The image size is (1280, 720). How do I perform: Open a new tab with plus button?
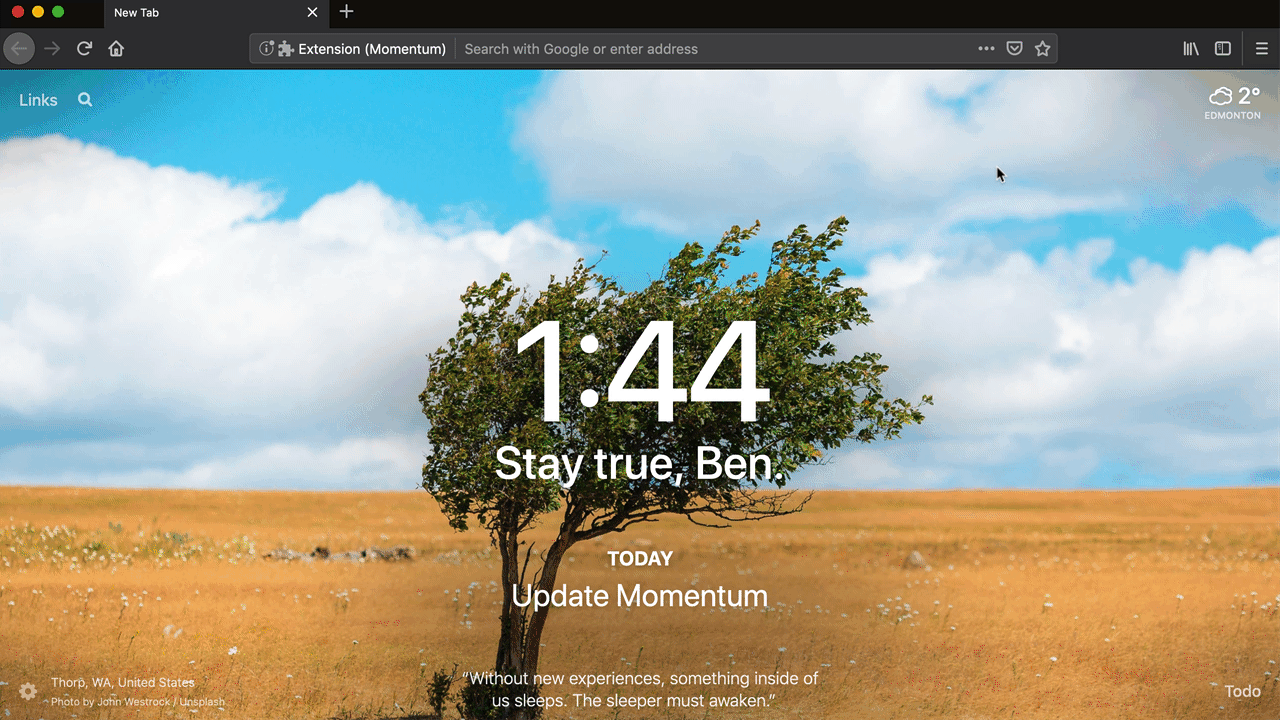[346, 12]
